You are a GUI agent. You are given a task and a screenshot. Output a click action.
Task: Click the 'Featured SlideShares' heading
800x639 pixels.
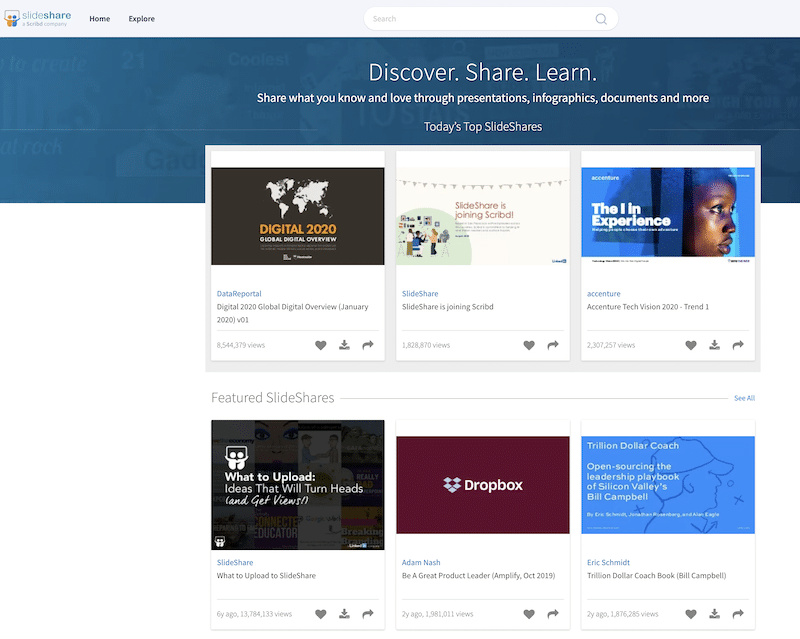(x=272, y=398)
